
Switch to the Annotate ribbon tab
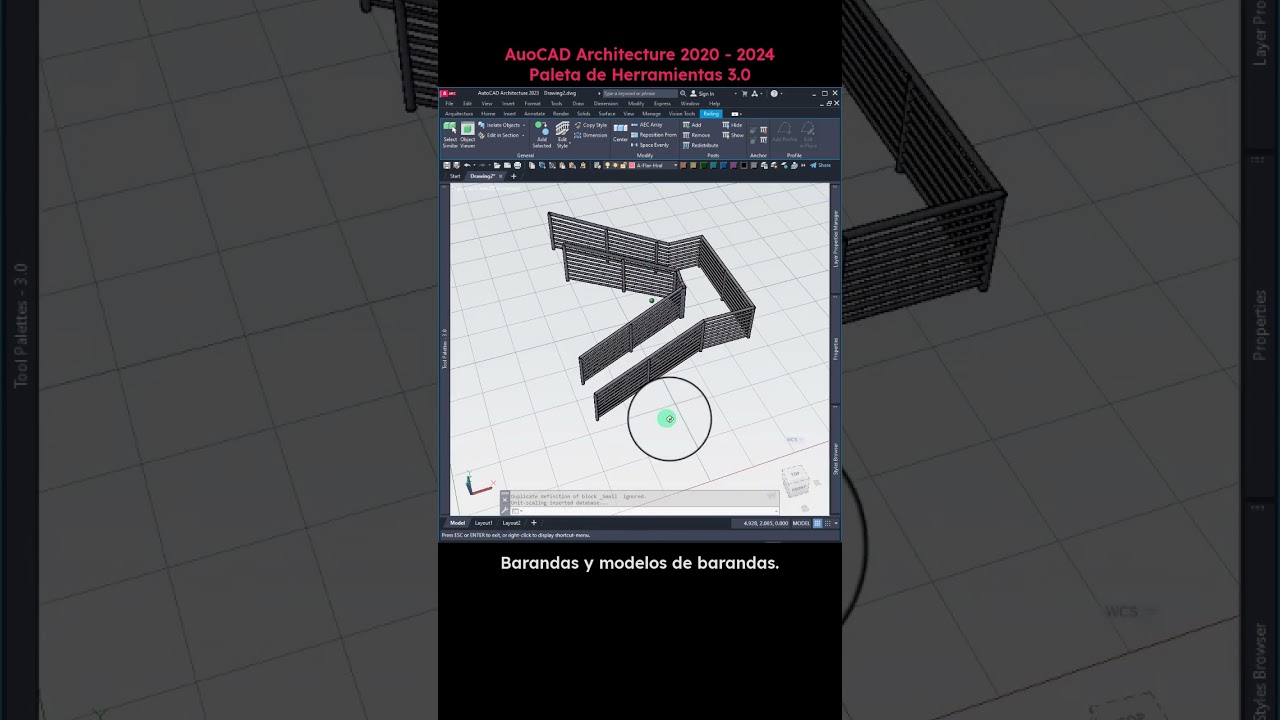(535, 114)
